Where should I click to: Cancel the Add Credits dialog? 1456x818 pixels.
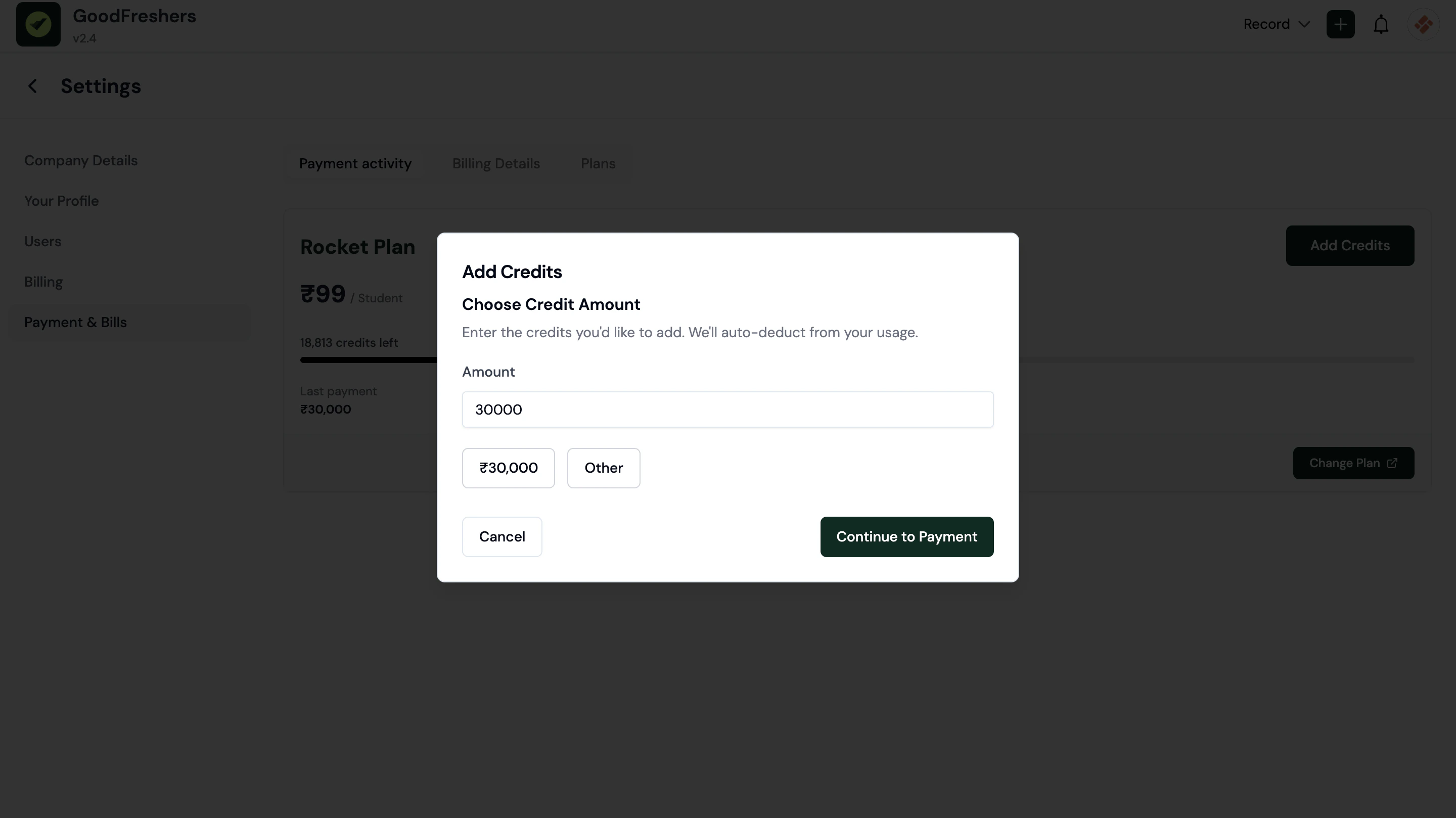click(502, 536)
